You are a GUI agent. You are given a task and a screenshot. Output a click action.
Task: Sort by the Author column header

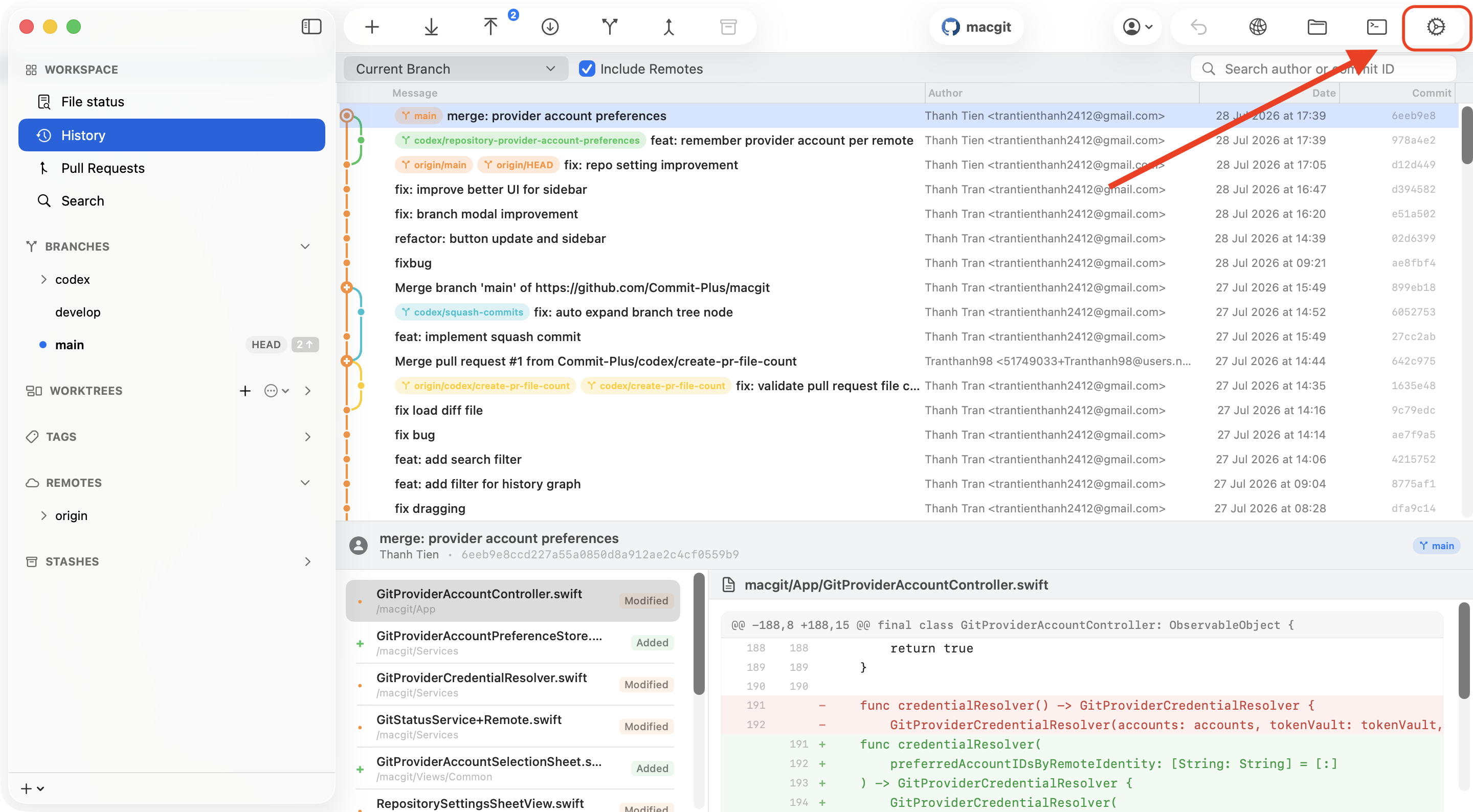(x=1062, y=93)
